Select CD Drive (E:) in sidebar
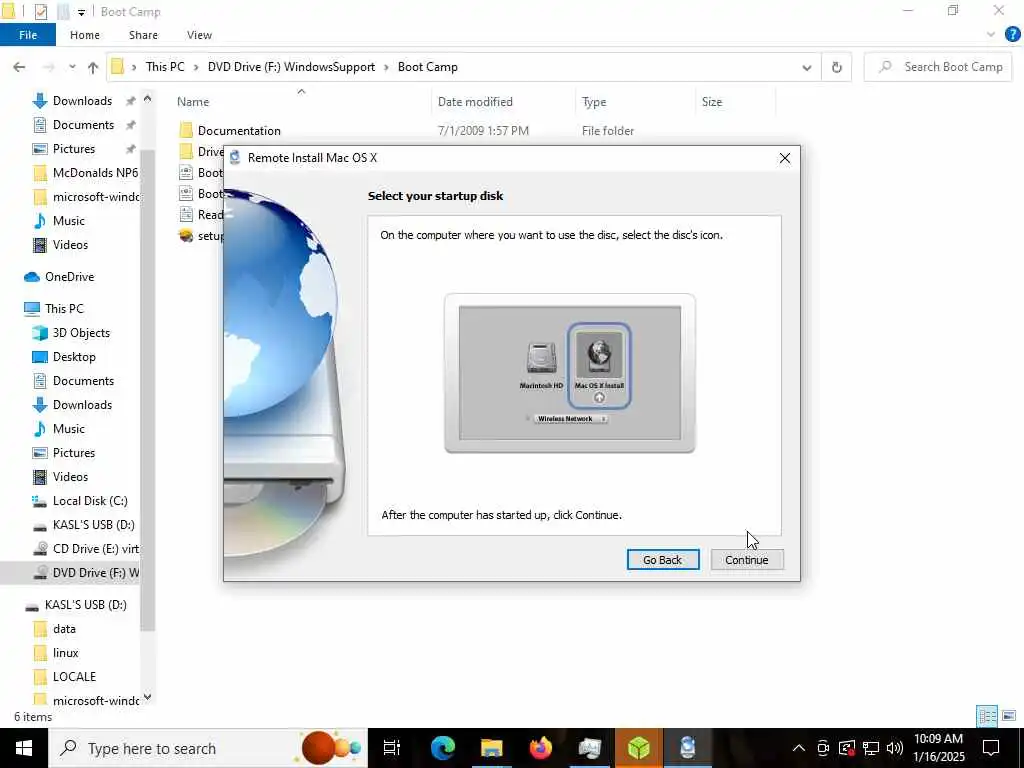Viewport: 1024px width, 768px height. 95,549
